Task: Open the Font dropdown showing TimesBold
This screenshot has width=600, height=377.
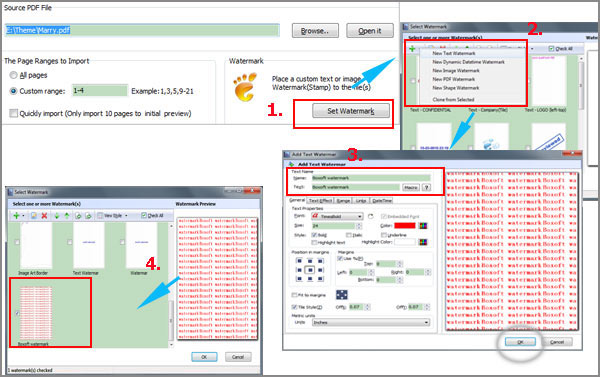Action: pos(338,216)
